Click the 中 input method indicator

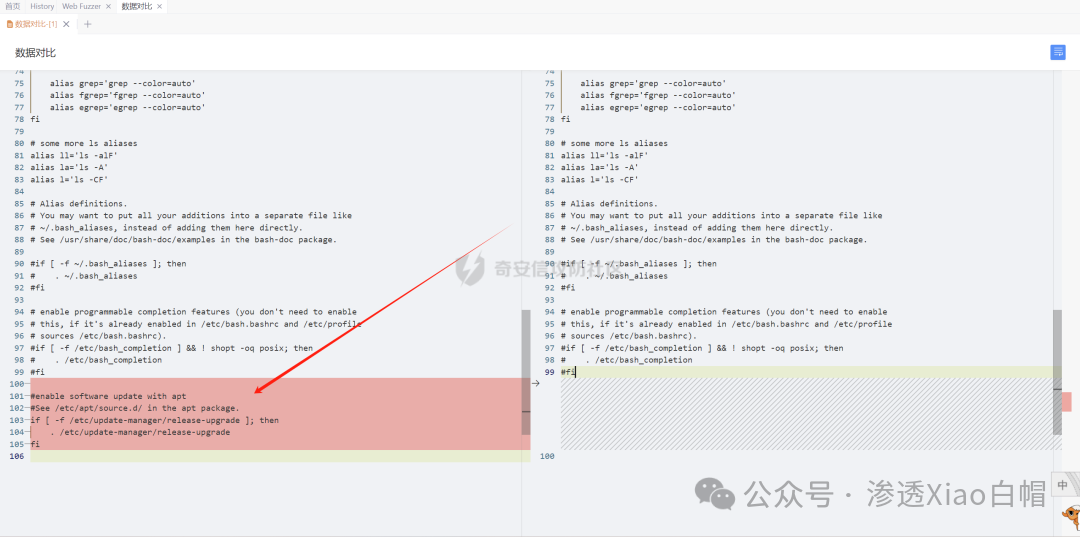[1062, 485]
